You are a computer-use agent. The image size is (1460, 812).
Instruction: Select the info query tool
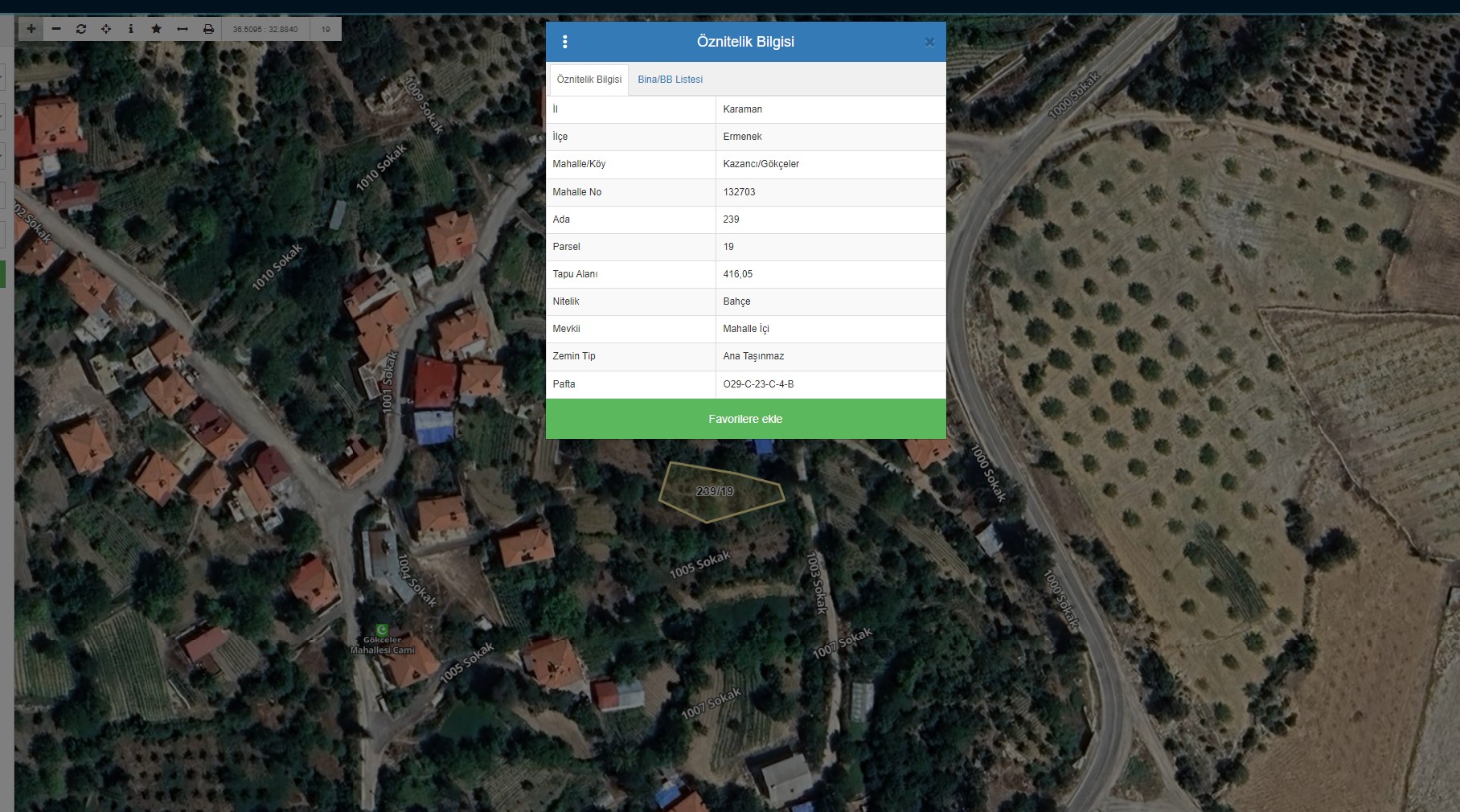click(x=131, y=29)
